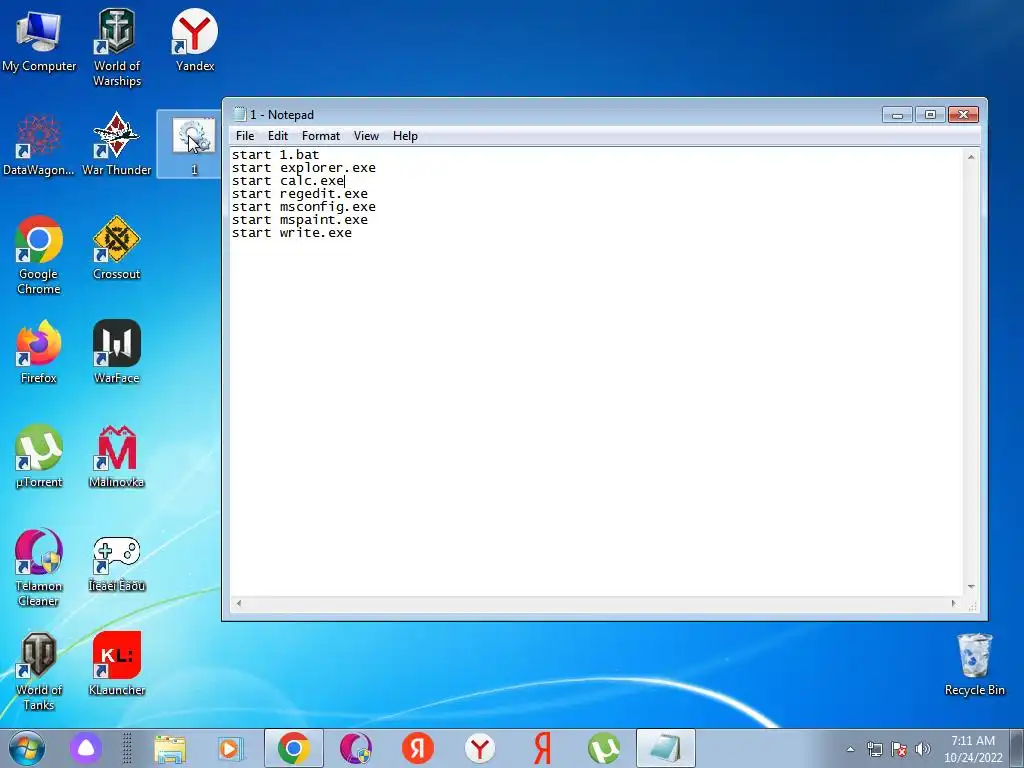Click the volume speaker tray icon
The height and width of the screenshot is (768, 1024).
pyautogui.click(x=923, y=749)
